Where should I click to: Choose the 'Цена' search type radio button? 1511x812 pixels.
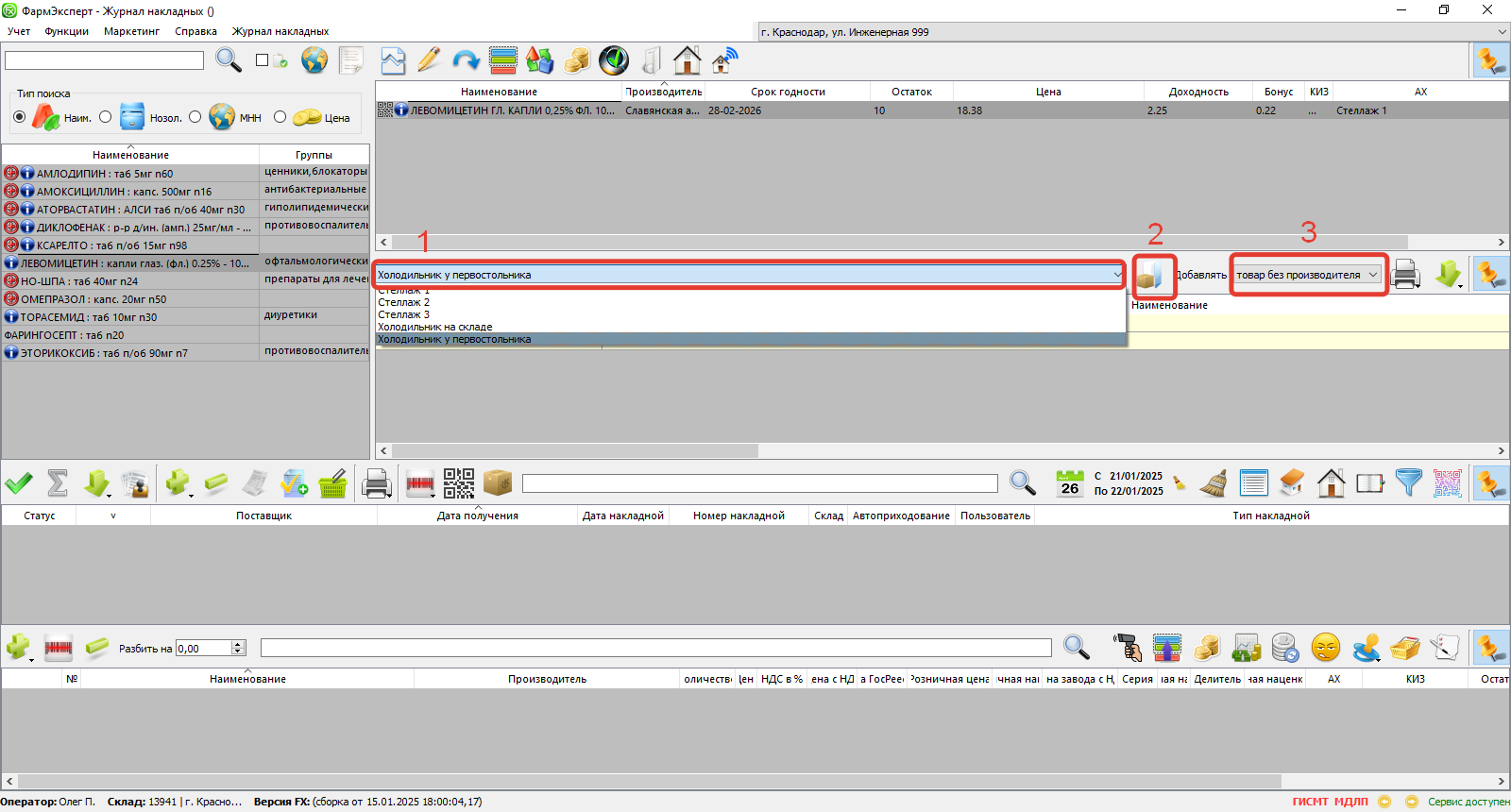280,117
